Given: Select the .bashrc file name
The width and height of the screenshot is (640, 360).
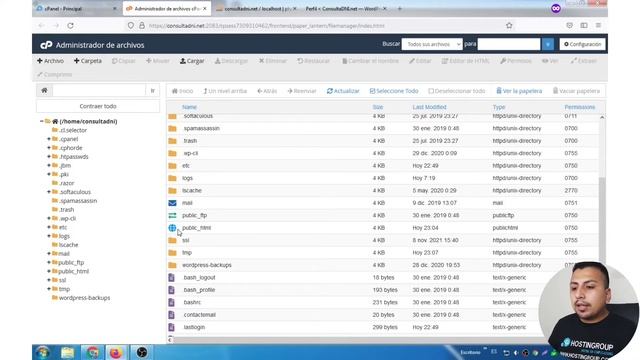Looking at the screenshot, I should (192, 302).
